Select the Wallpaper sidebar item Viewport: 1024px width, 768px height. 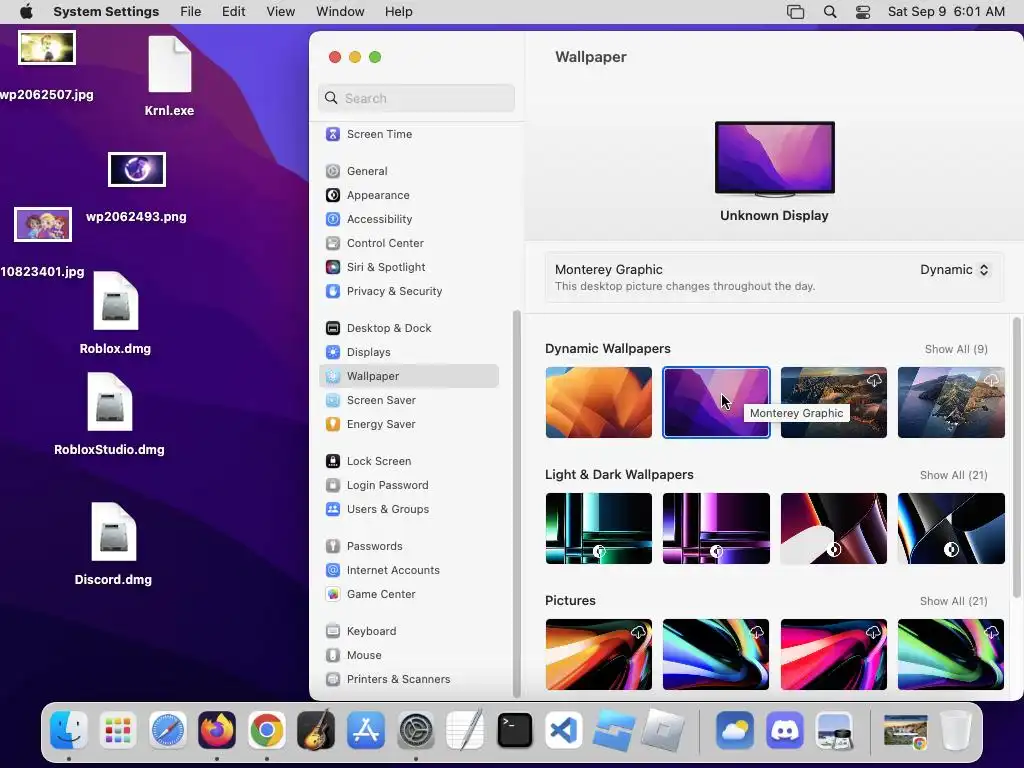coord(409,376)
